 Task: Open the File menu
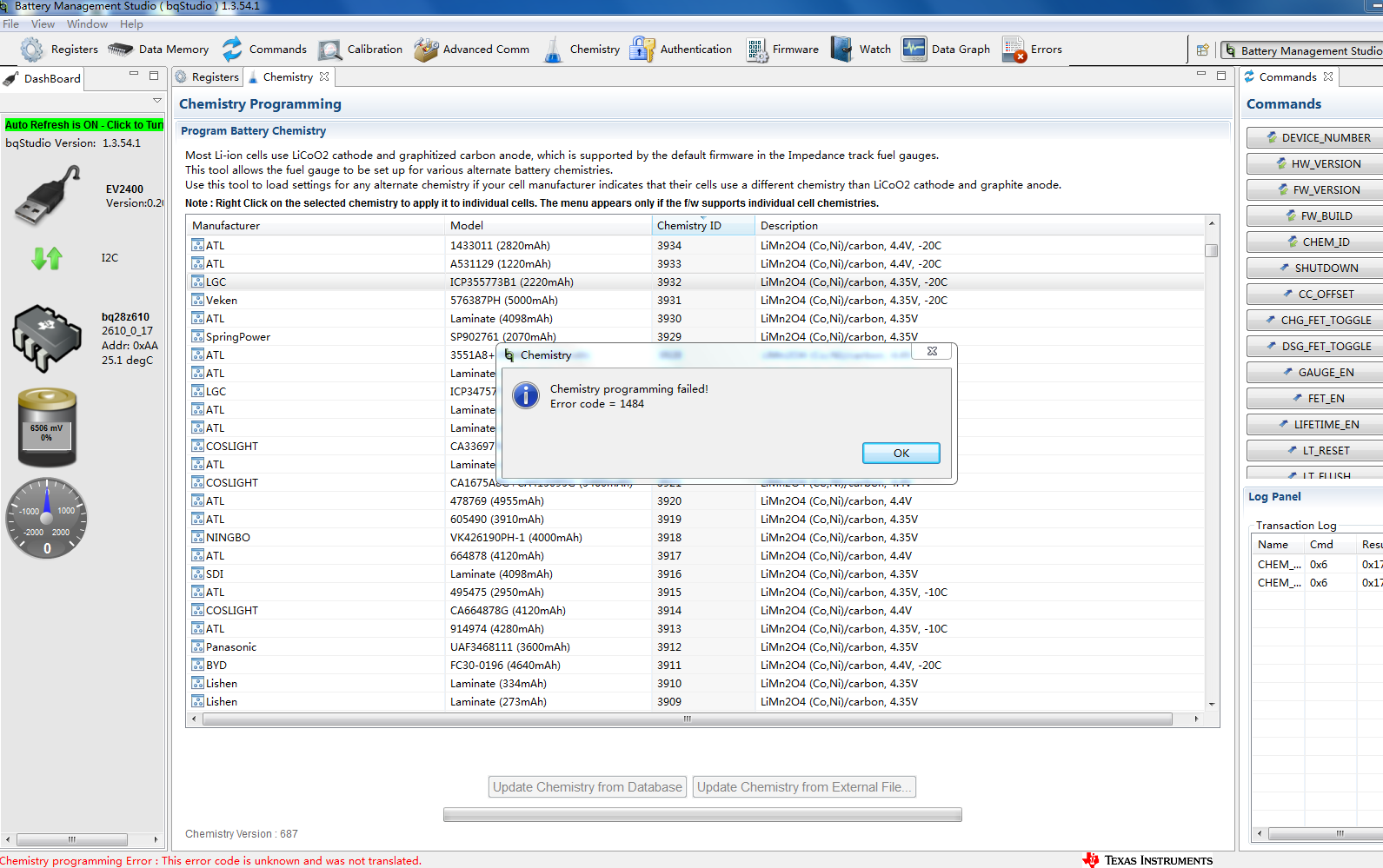[11, 24]
